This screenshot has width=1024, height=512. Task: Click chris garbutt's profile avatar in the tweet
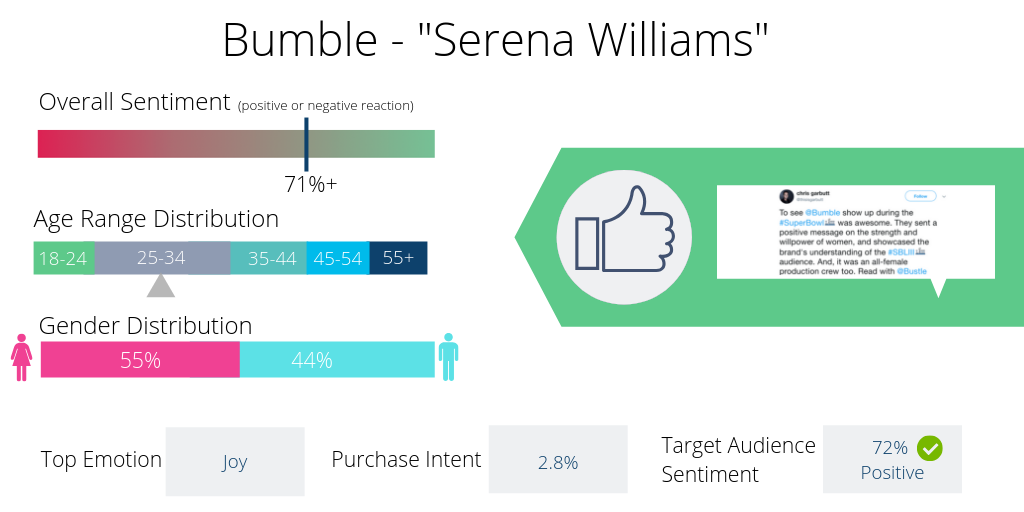[787, 195]
